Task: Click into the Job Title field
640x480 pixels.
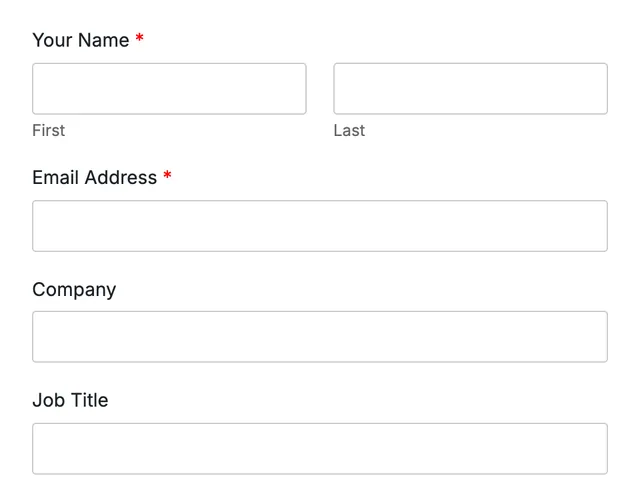Action: [x=320, y=449]
